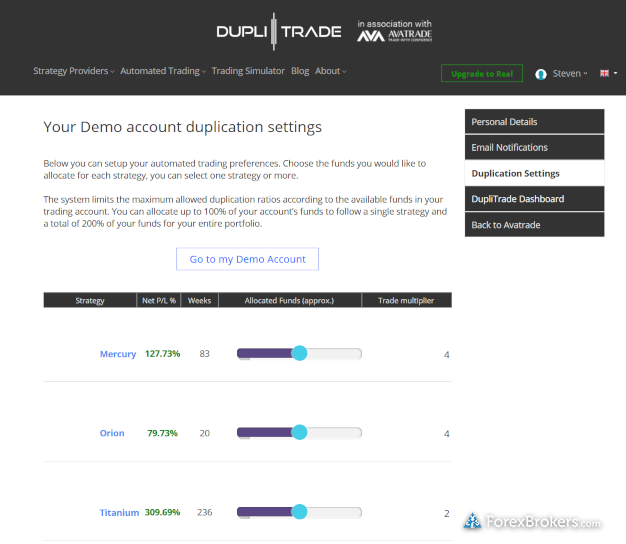626x544 pixels.
Task: Open the About dropdown menu
Action: pos(331,71)
